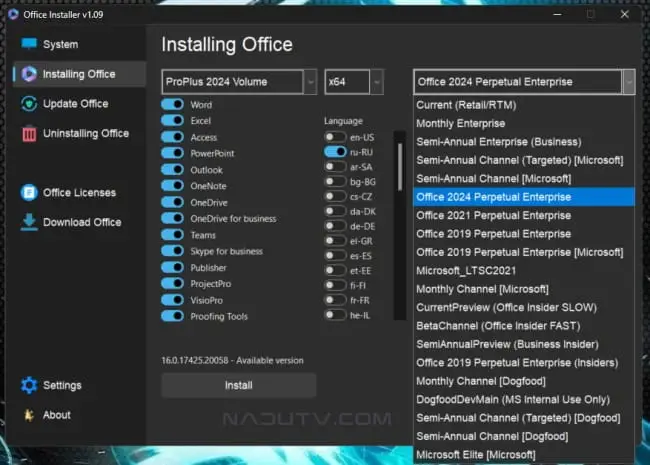Disable OneNote component
This screenshot has height=465, width=650.
click(x=172, y=186)
